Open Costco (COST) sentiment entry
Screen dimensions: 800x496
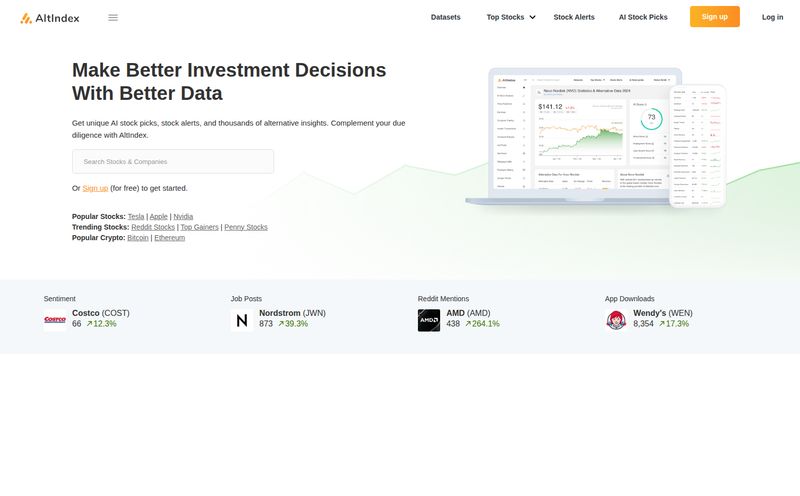(101, 313)
